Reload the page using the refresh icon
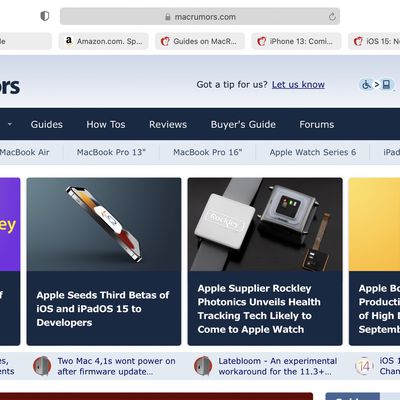 click(332, 16)
